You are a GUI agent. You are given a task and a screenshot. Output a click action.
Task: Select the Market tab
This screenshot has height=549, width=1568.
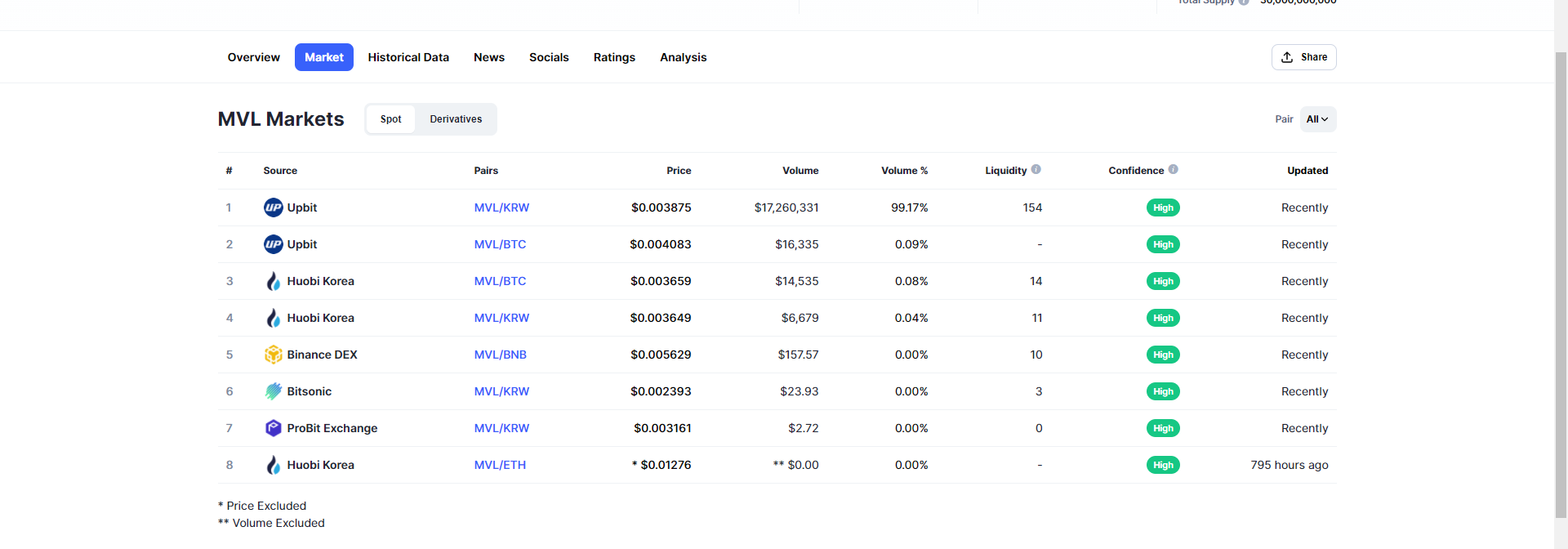click(324, 57)
